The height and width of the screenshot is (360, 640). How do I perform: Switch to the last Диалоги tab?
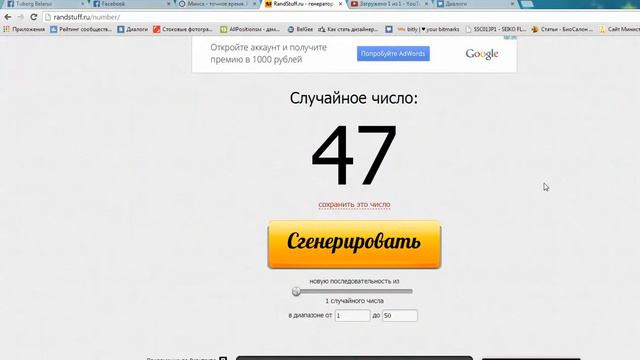pyautogui.click(x=473, y=4)
